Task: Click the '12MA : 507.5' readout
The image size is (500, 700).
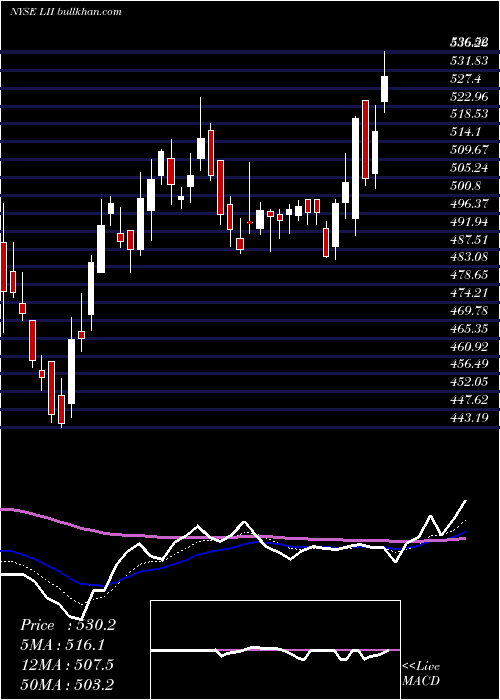Action: [66, 664]
